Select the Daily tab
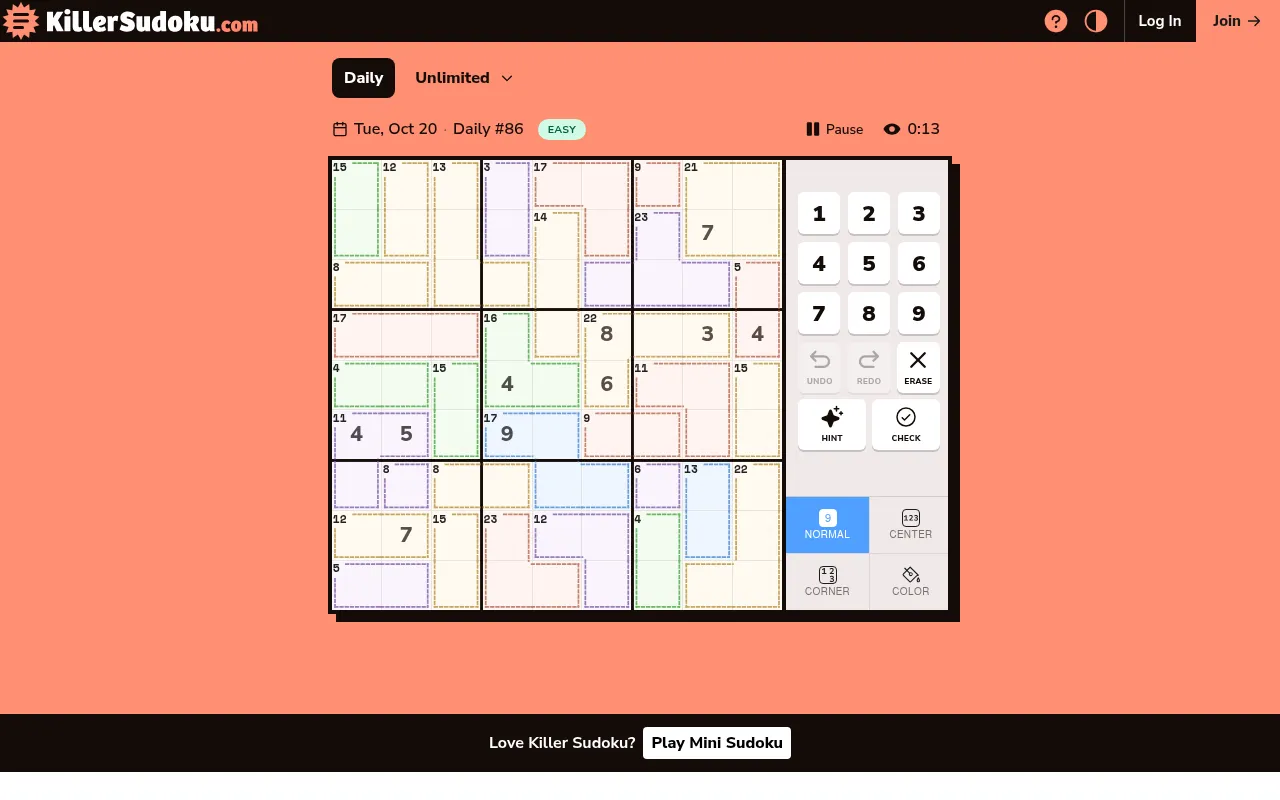 coord(363,78)
